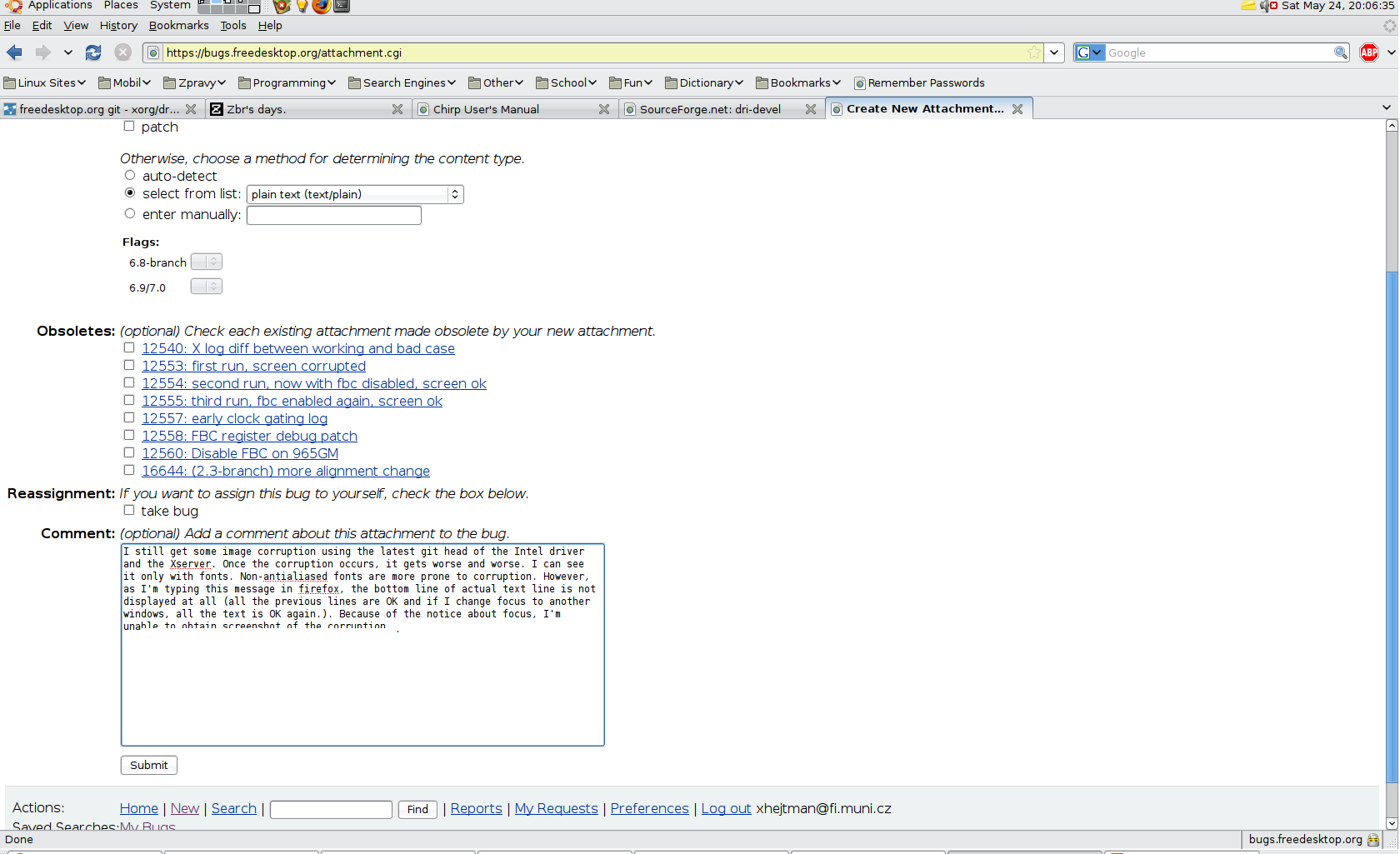Click the Submit button
This screenshot has width=1400, height=854.
[x=149, y=765]
